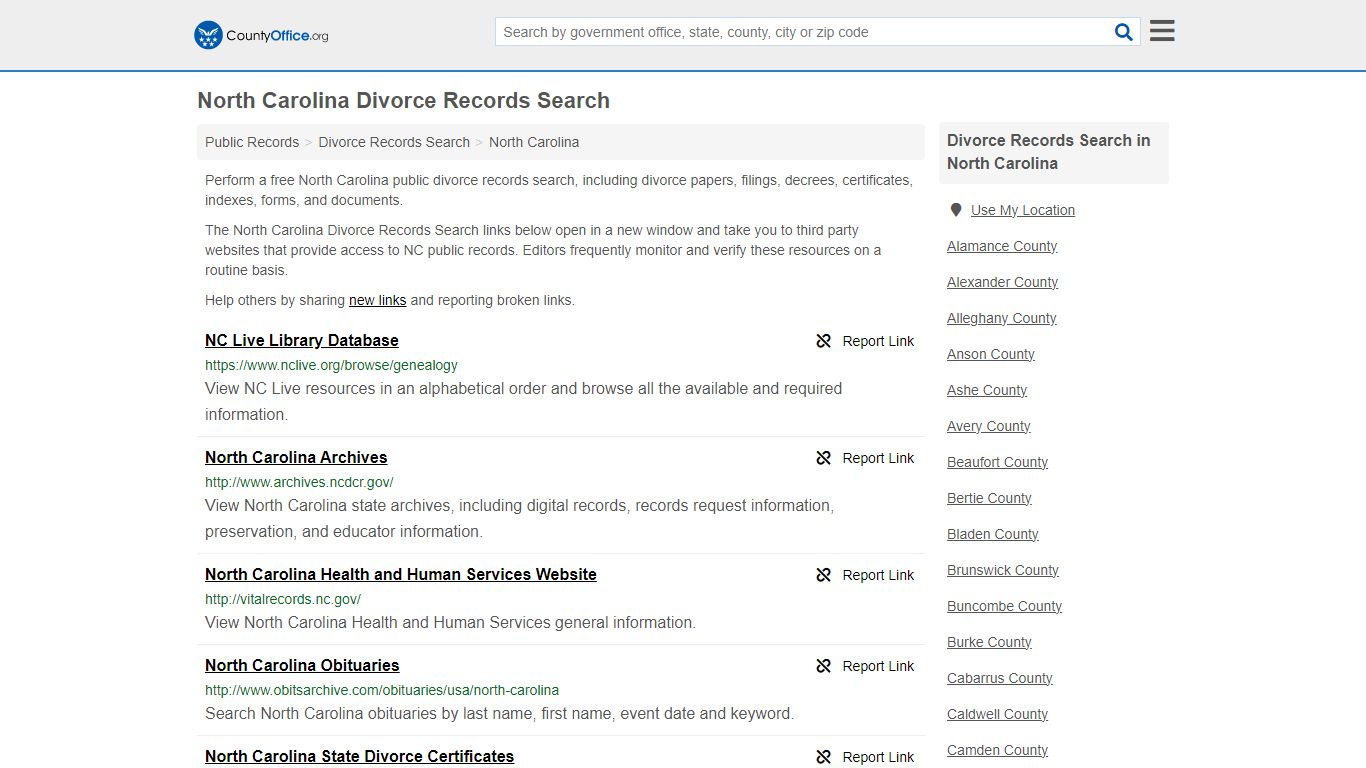This screenshot has height=768, width=1366.
Task: Select Bladen County
Action: coord(993,534)
